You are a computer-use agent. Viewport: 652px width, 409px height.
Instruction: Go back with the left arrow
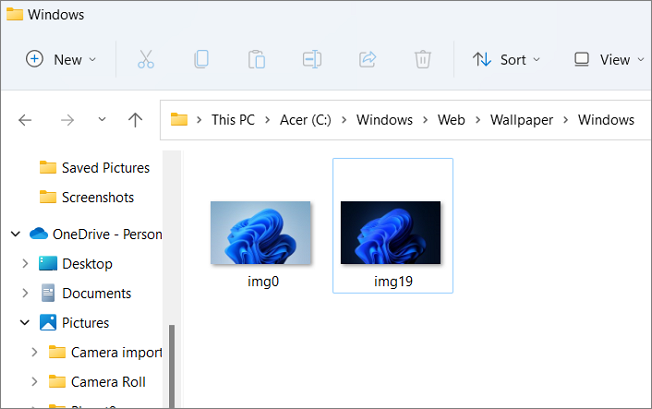25,120
